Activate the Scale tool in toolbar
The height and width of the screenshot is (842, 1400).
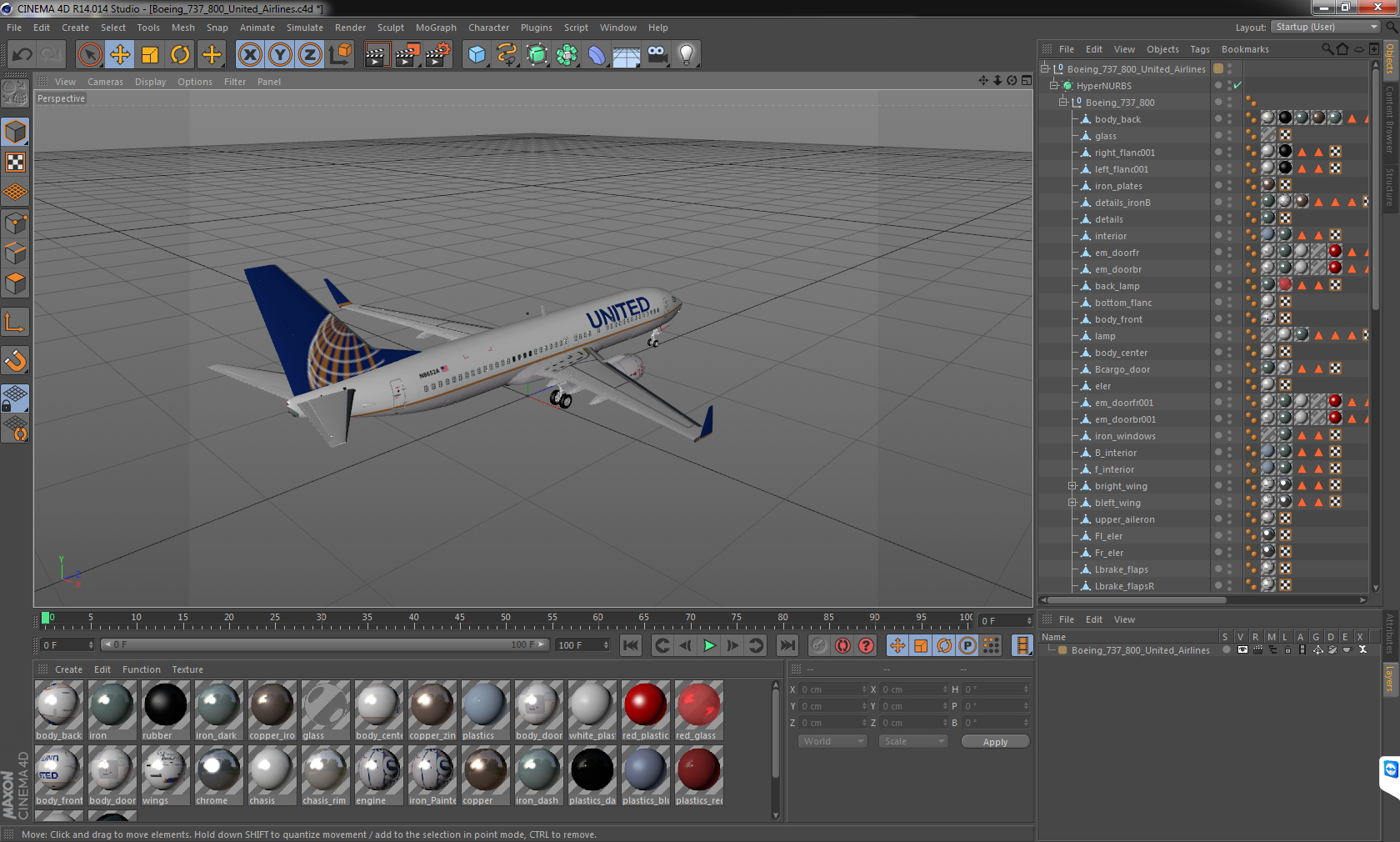pyautogui.click(x=150, y=55)
